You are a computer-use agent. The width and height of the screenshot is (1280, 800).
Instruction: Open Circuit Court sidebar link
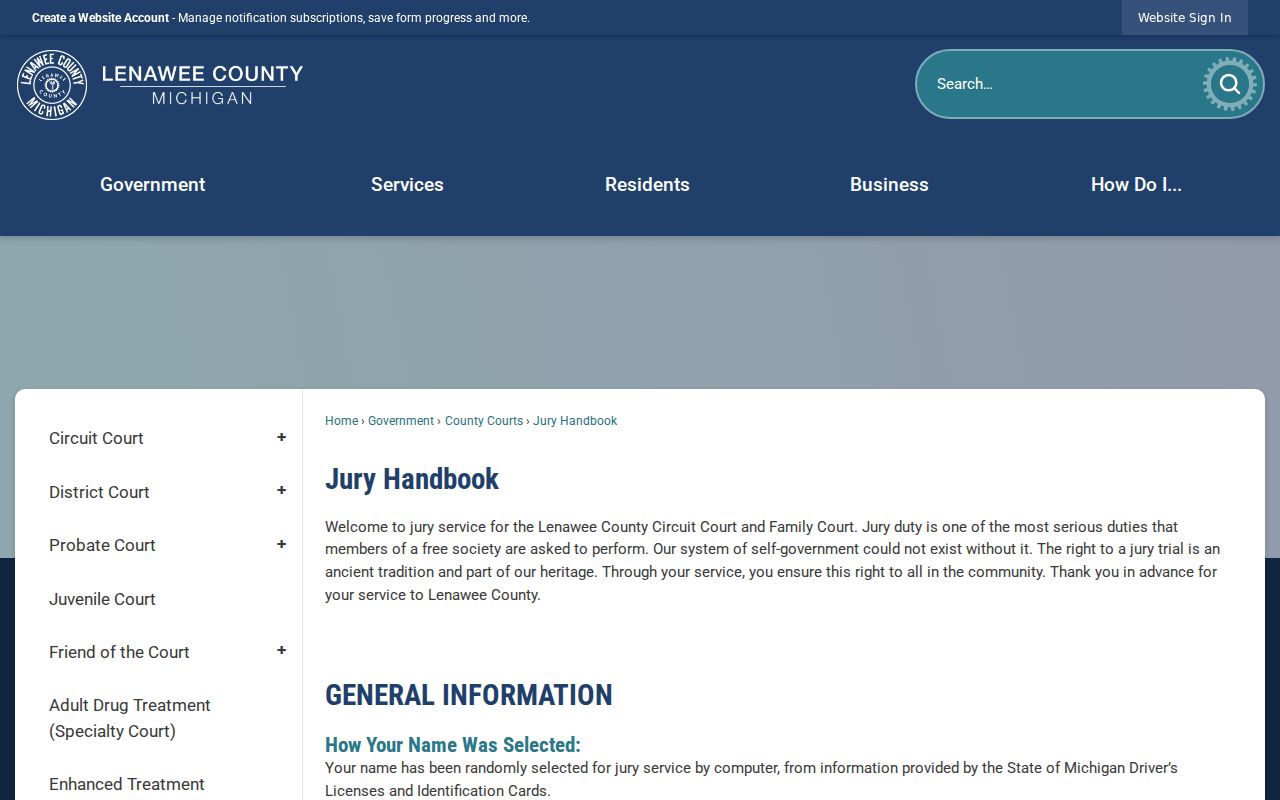coord(96,438)
